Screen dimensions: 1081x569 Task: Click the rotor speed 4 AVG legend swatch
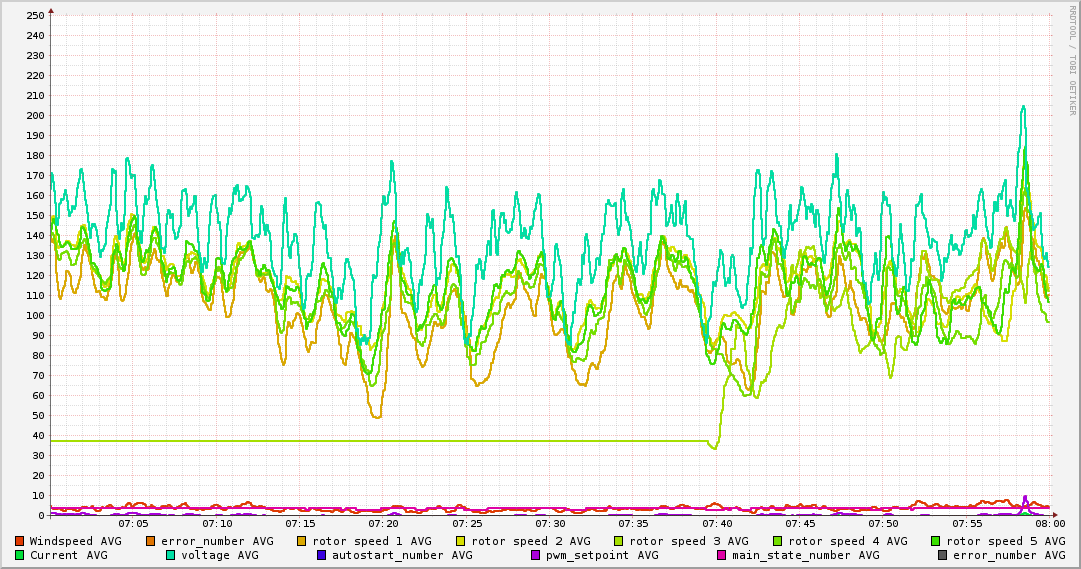coord(778,541)
